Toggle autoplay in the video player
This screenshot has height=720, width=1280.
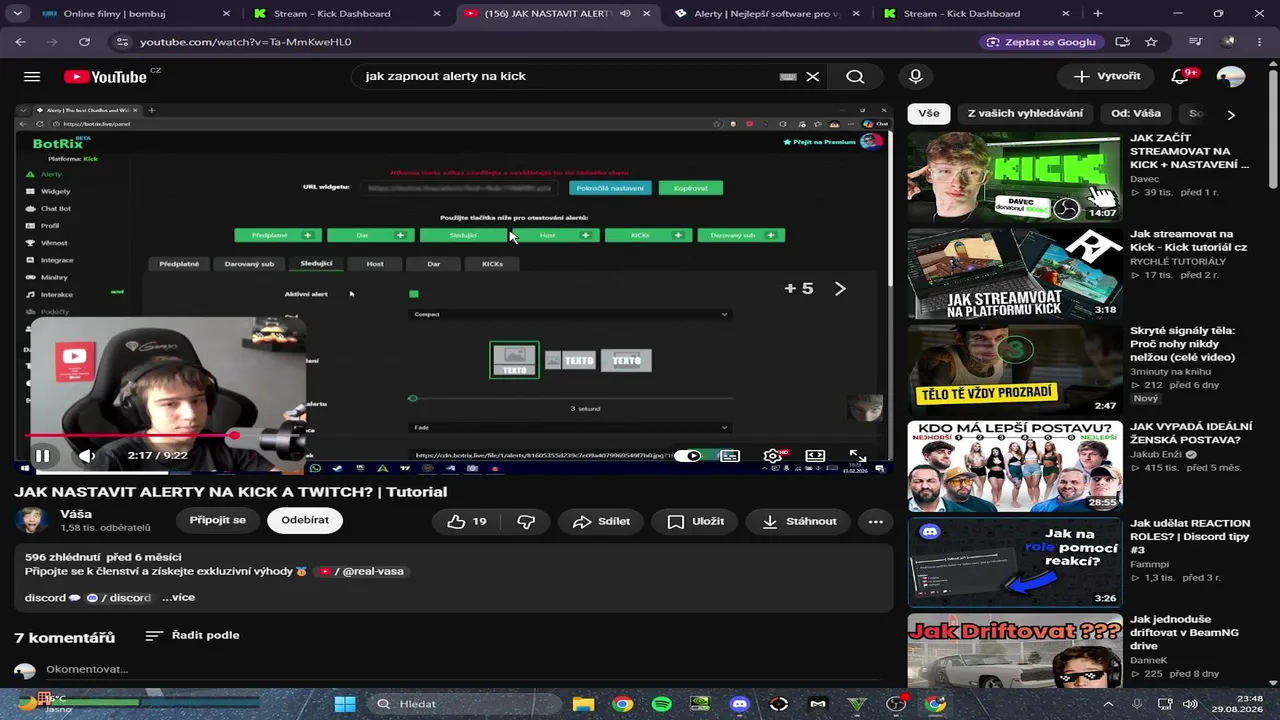[x=688, y=456]
